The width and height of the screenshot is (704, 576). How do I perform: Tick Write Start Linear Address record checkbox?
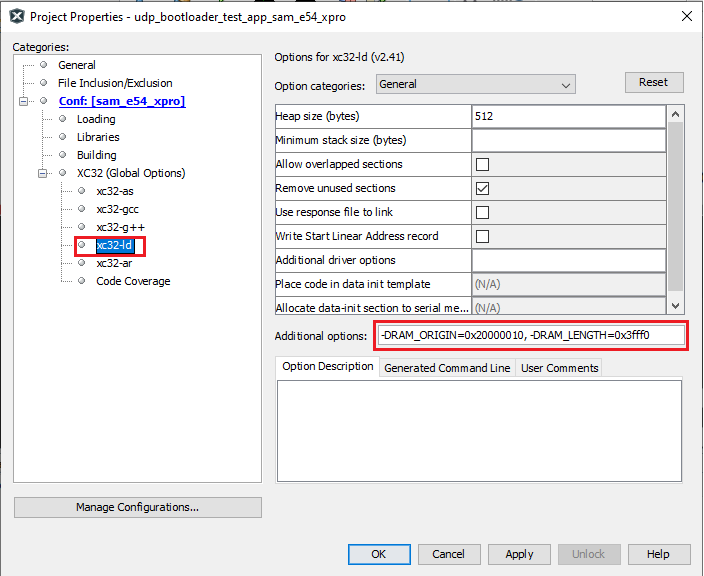click(x=482, y=236)
